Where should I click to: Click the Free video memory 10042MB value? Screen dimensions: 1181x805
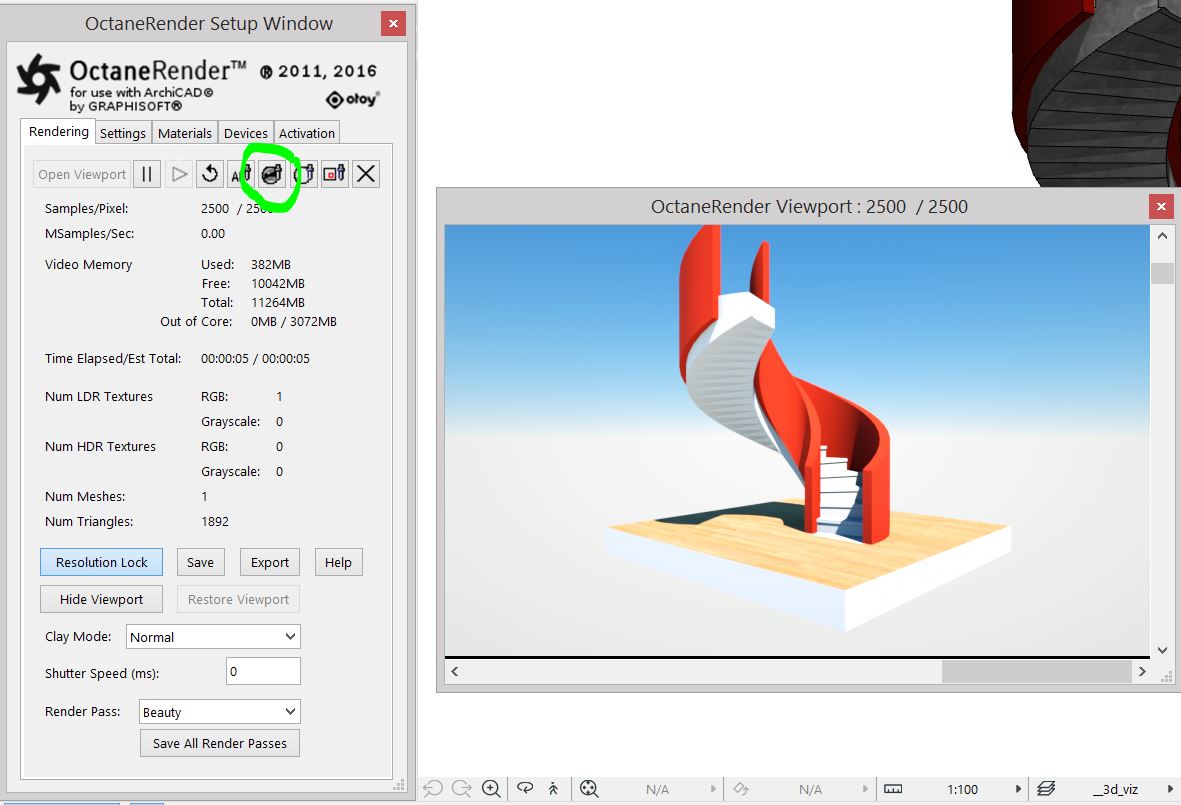[x=278, y=283]
